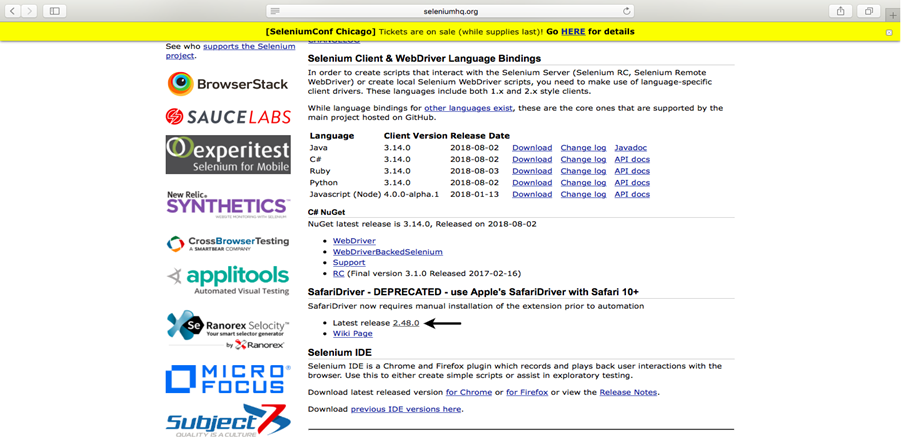This screenshot has width=901, height=442.
Task: Reload the page with the refresh icon
Action: (x=627, y=11)
